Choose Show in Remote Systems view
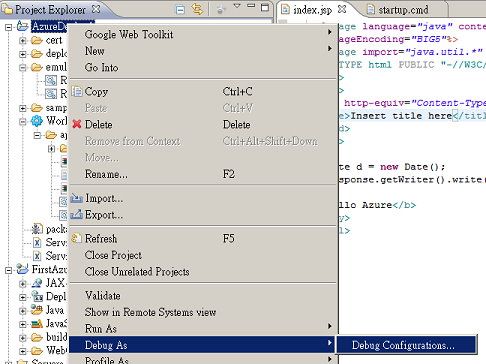486x364 pixels. pyautogui.click(x=203, y=312)
